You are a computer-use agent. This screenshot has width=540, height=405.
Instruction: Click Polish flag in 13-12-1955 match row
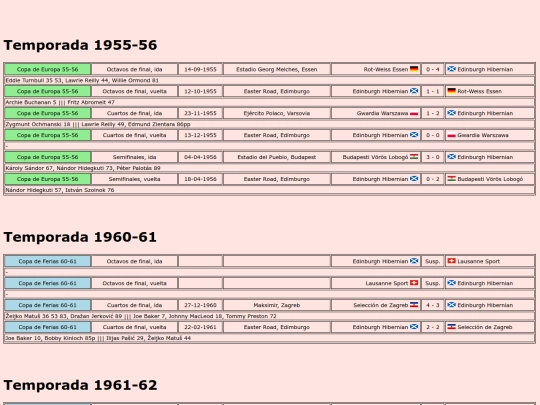[x=451, y=135]
